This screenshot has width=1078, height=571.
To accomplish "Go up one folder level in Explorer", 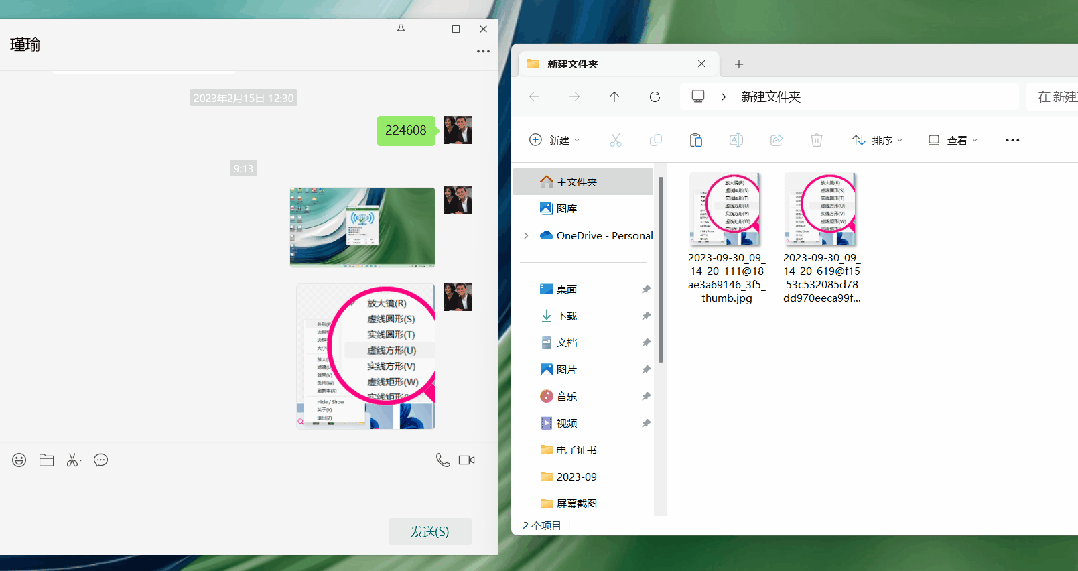I will (615, 97).
